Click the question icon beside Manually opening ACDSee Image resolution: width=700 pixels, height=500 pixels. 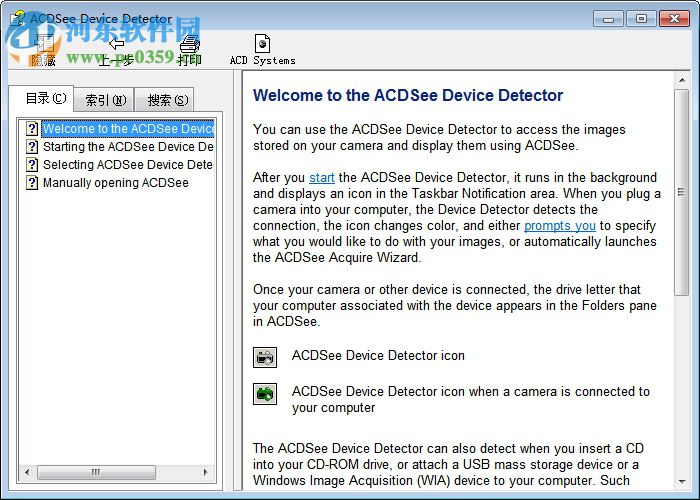point(32,183)
